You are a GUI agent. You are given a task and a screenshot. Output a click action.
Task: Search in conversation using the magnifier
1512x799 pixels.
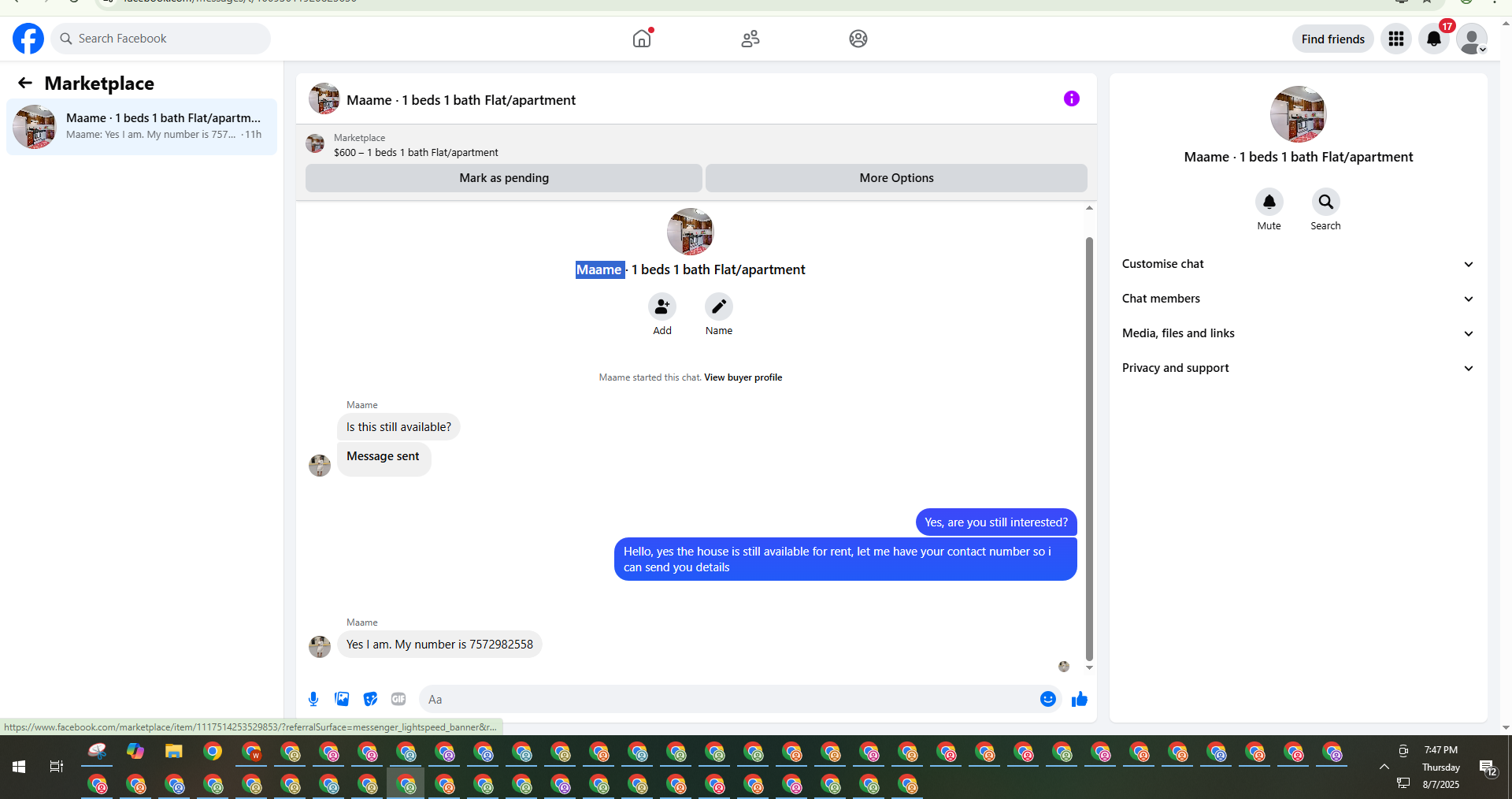1326,202
